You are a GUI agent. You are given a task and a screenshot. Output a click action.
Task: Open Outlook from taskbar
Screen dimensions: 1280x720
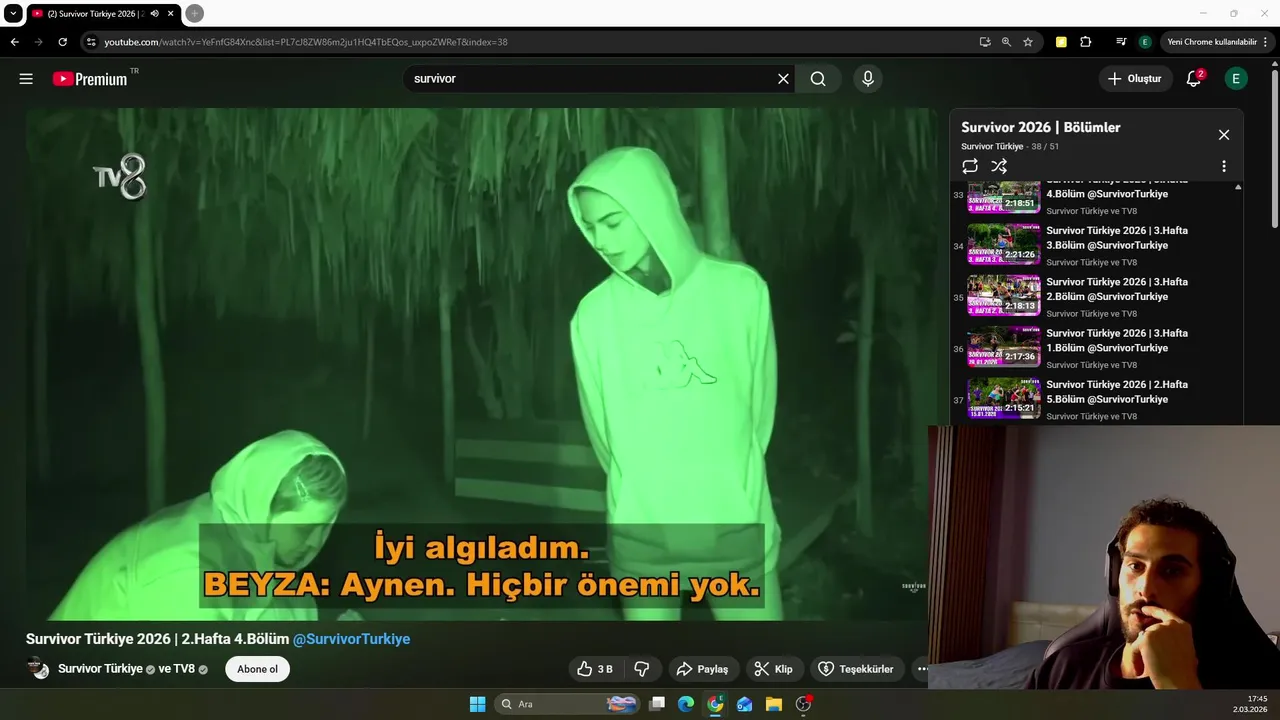744,704
